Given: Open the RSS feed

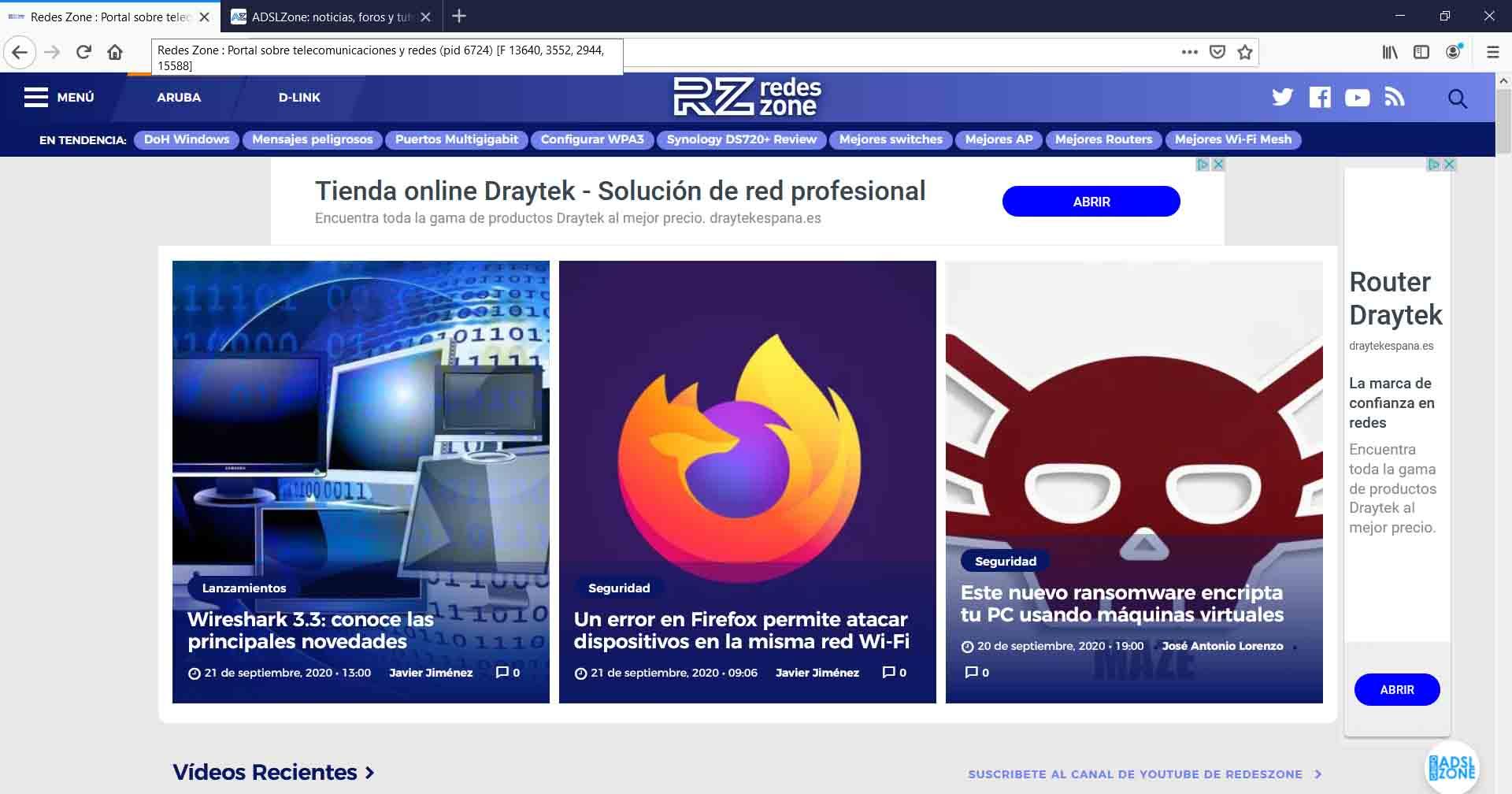Looking at the screenshot, I should click(1395, 97).
